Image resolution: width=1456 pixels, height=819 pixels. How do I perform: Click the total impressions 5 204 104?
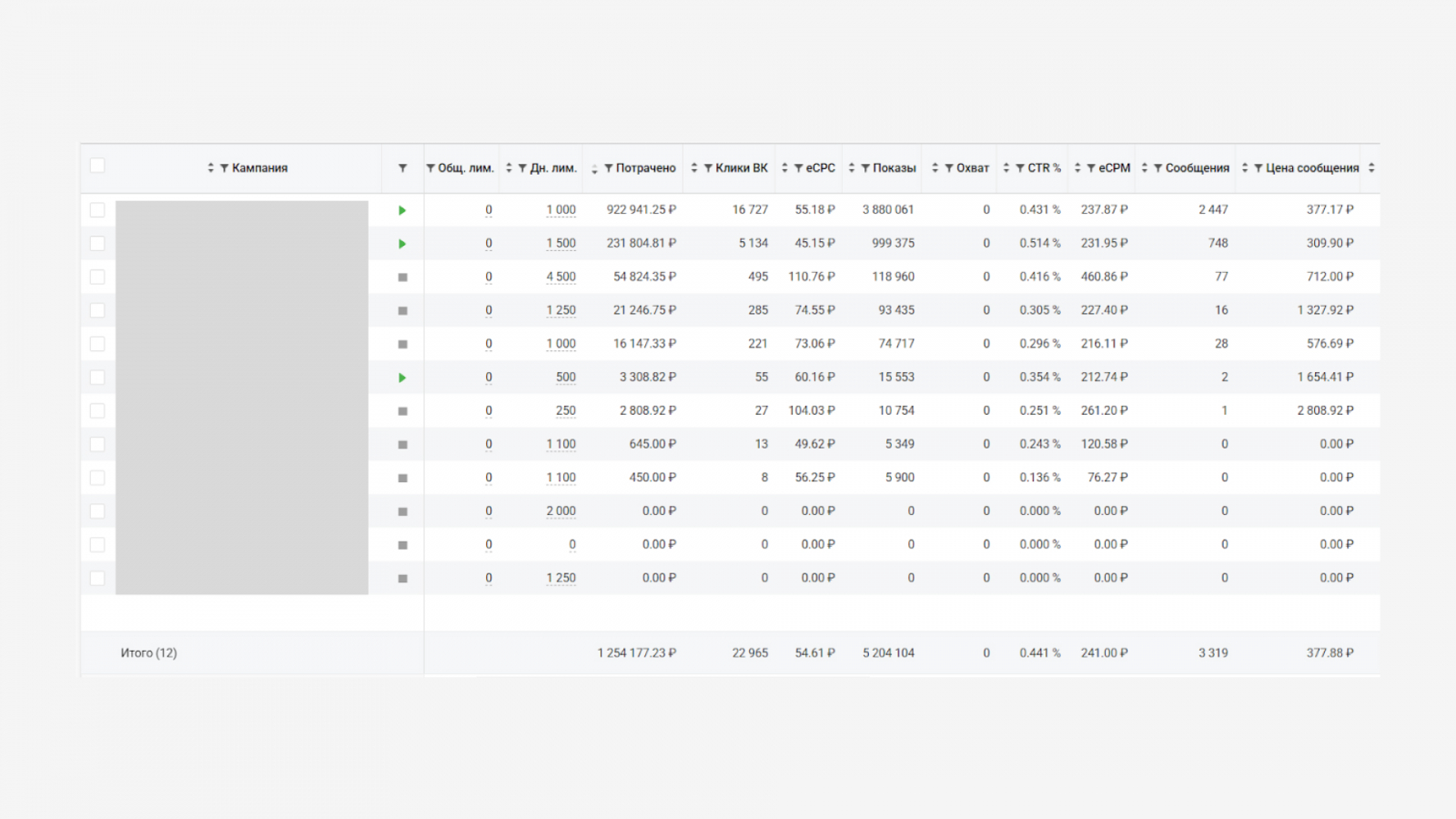coord(889,653)
